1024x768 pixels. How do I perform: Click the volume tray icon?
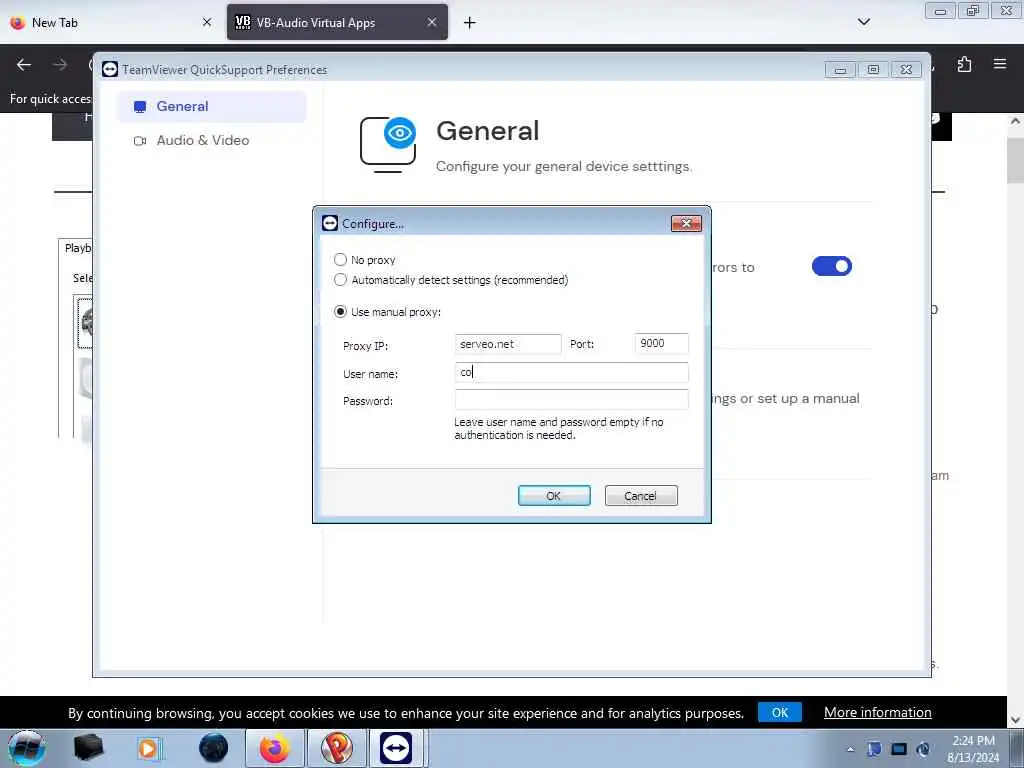923,749
